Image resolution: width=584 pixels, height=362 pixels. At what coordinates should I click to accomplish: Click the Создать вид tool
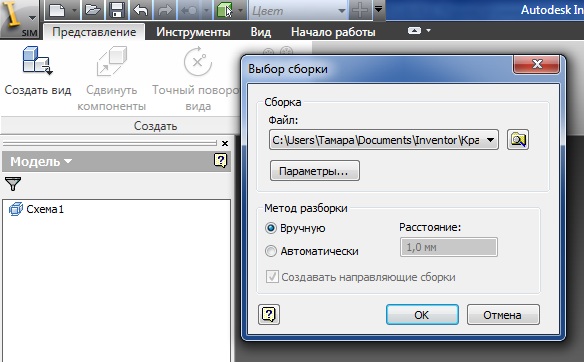[38, 71]
